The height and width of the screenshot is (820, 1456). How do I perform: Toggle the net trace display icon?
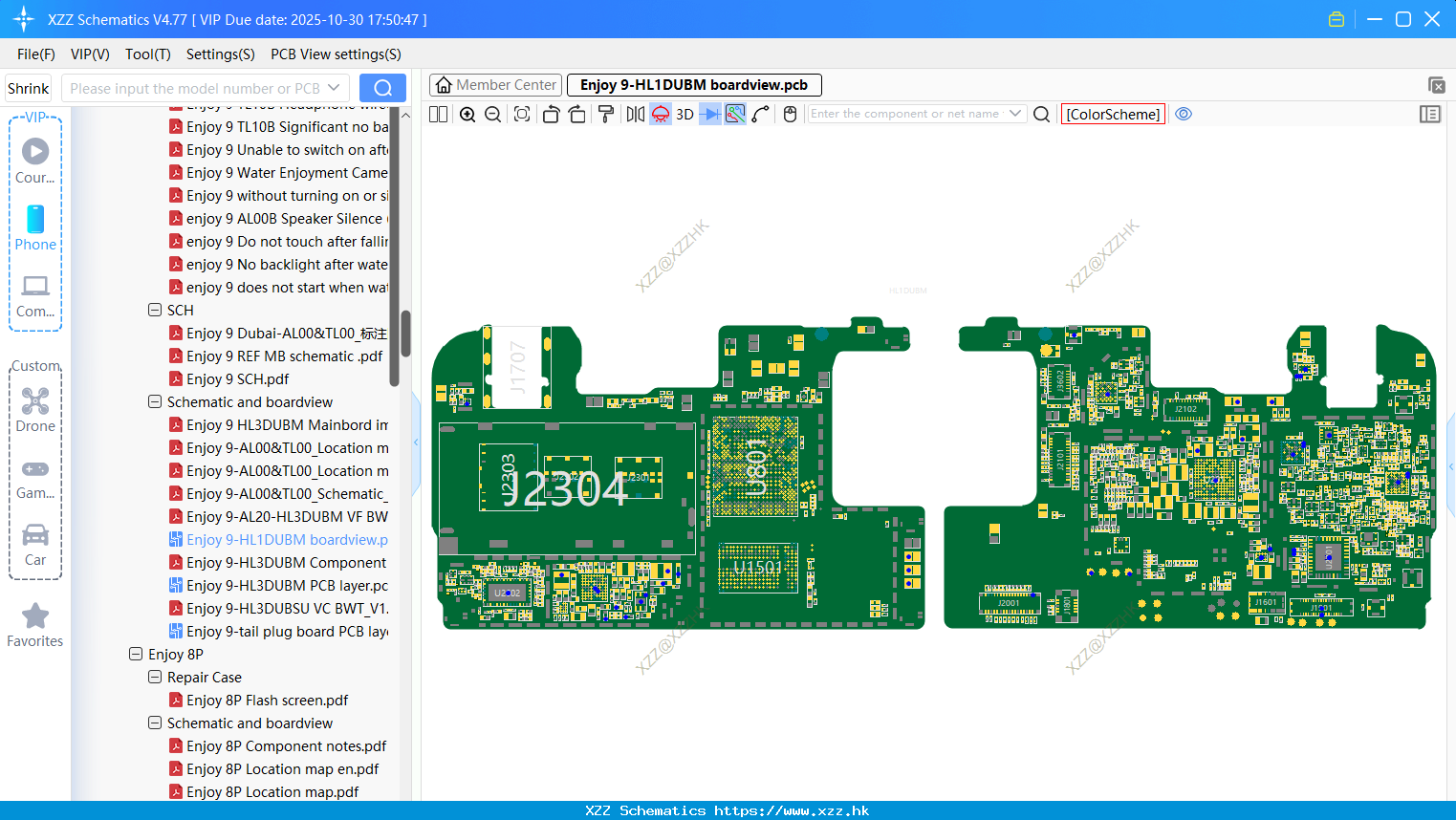[735, 115]
